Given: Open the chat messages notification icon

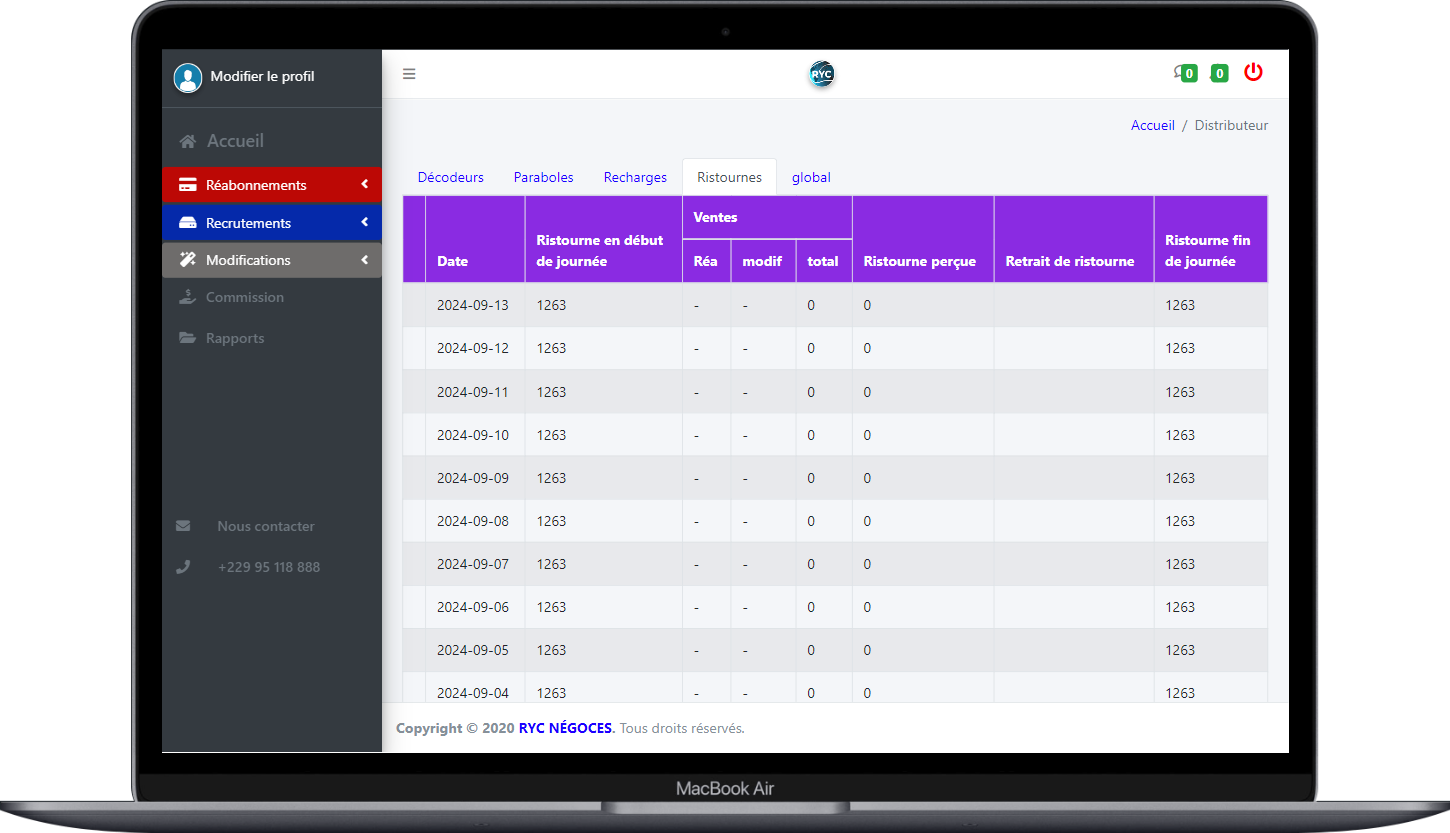Looking at the screenshot, I should pyautogui.click(x=1183, y=73).
